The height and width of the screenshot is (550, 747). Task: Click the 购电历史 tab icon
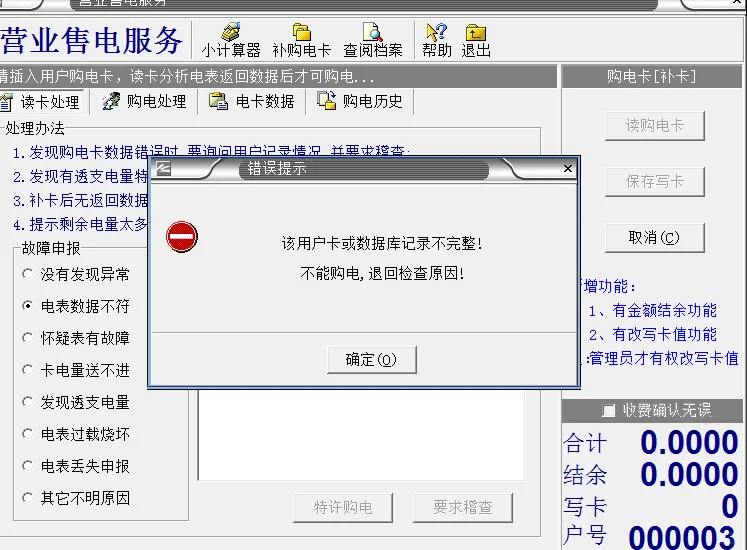tap(327, 101)
